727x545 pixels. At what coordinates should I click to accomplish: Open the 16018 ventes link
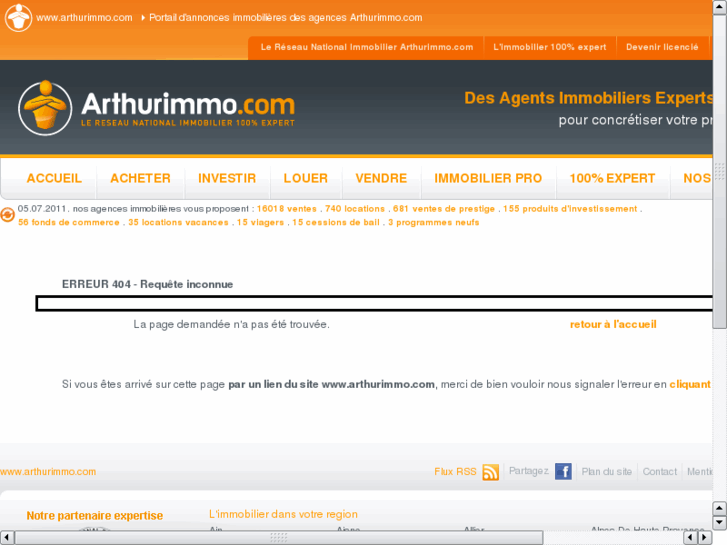click(x=287, y=209)
